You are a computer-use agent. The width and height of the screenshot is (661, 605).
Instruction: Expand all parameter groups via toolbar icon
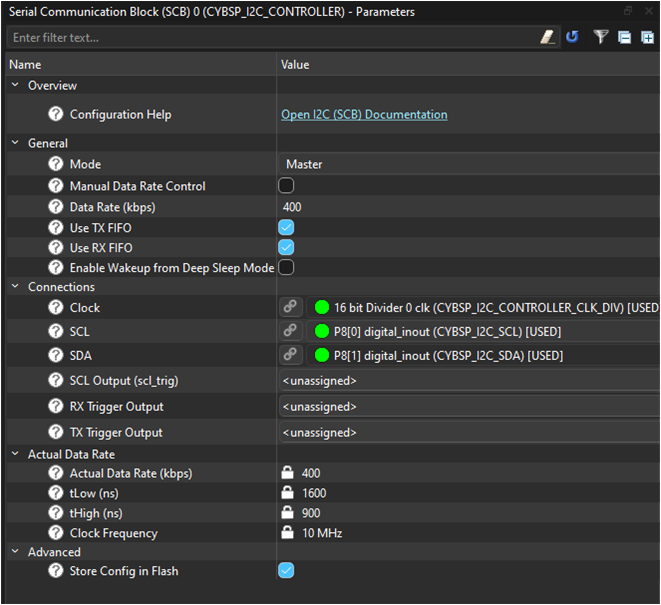pyautogui.click(x=648, y=37)
